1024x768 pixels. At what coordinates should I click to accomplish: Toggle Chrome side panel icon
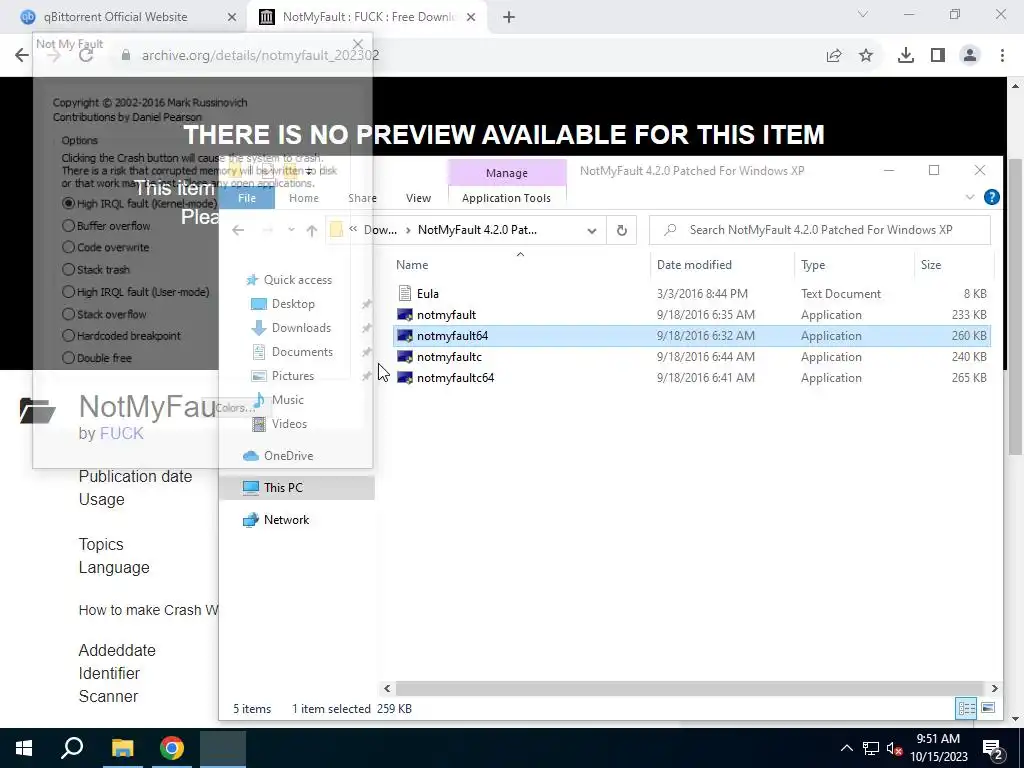coord(938,56)
